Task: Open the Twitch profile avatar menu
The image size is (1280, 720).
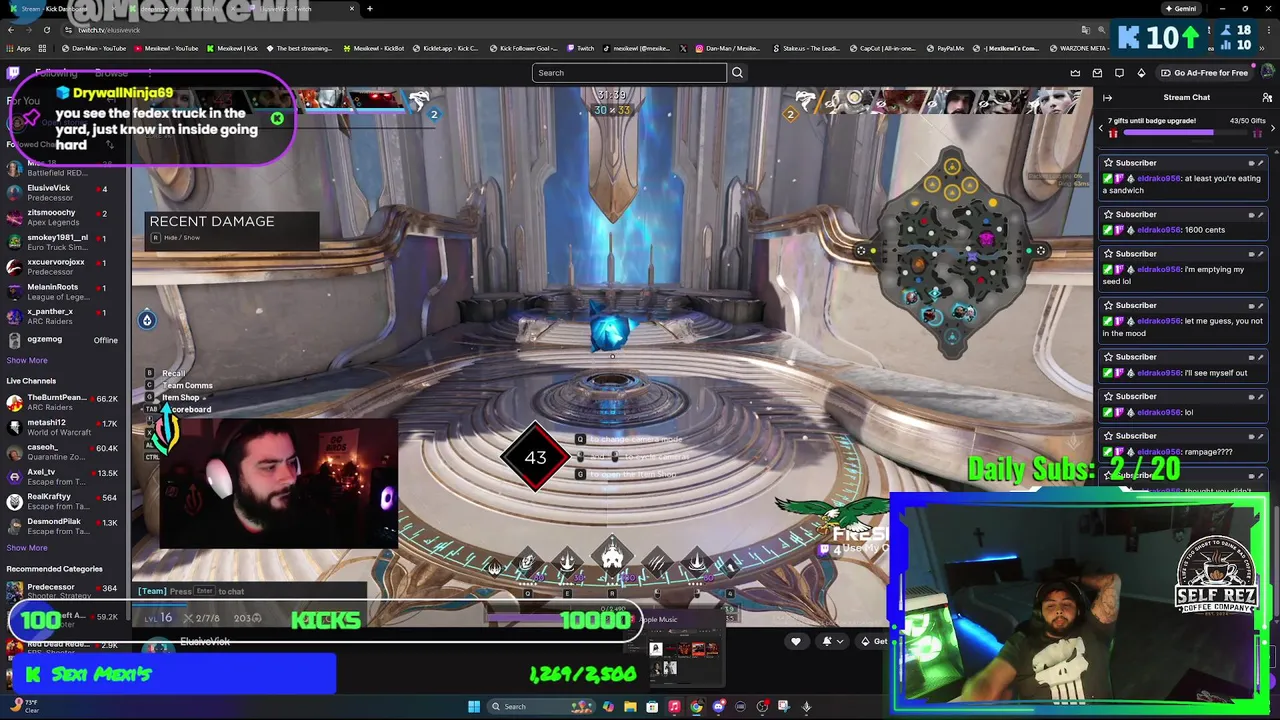Action: click(x=1266, y=73)
